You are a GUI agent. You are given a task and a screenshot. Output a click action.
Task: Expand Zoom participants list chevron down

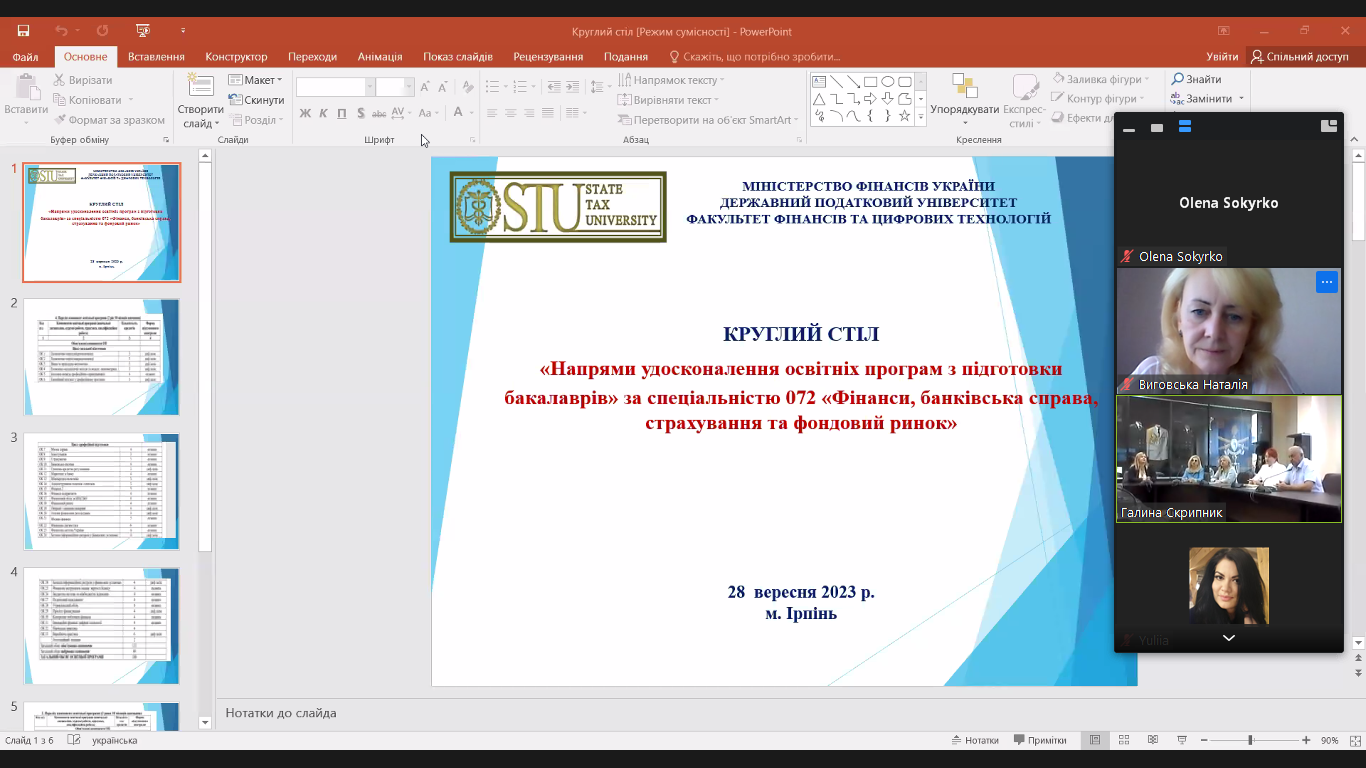point(1229,638)
